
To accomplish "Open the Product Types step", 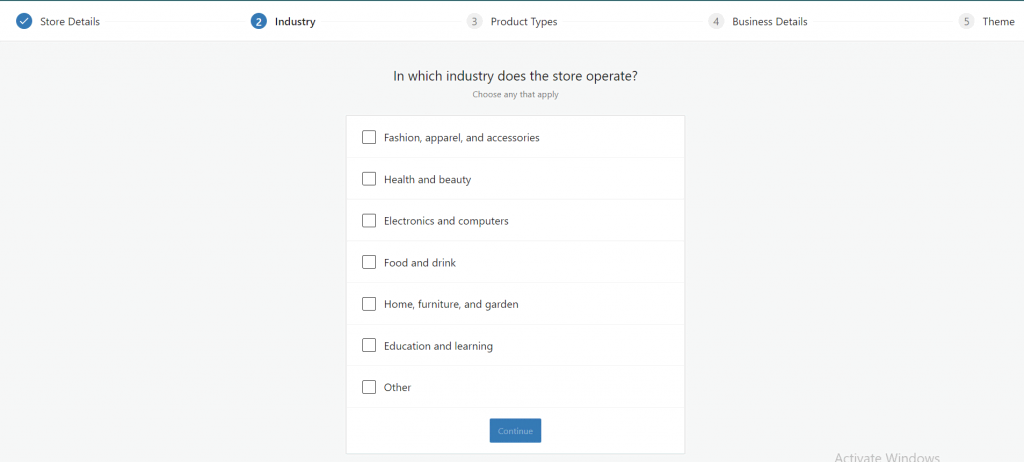I will [x=524, y=21].
